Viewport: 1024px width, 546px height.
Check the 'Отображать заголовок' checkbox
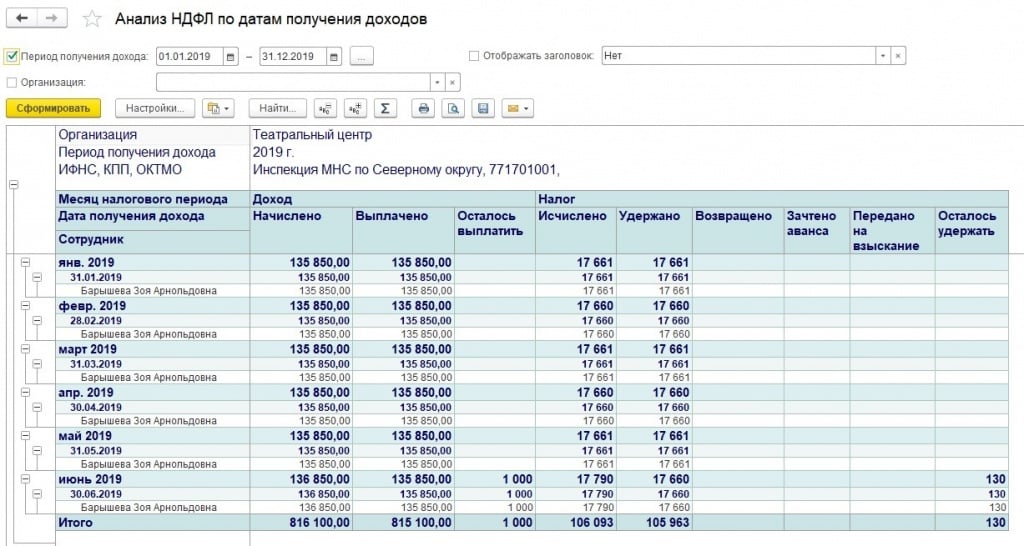click(474, 56)
